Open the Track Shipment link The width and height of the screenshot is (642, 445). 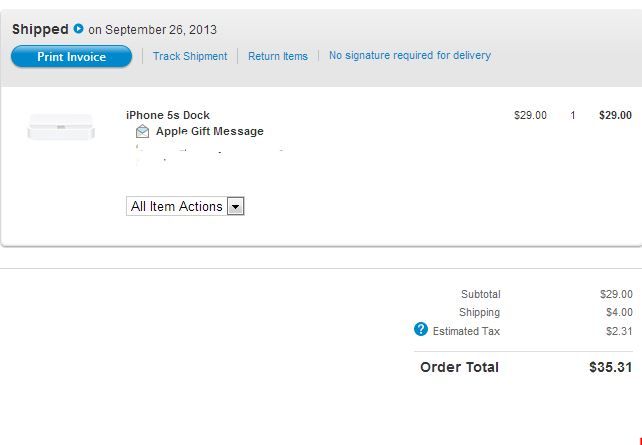coord(190,56)
